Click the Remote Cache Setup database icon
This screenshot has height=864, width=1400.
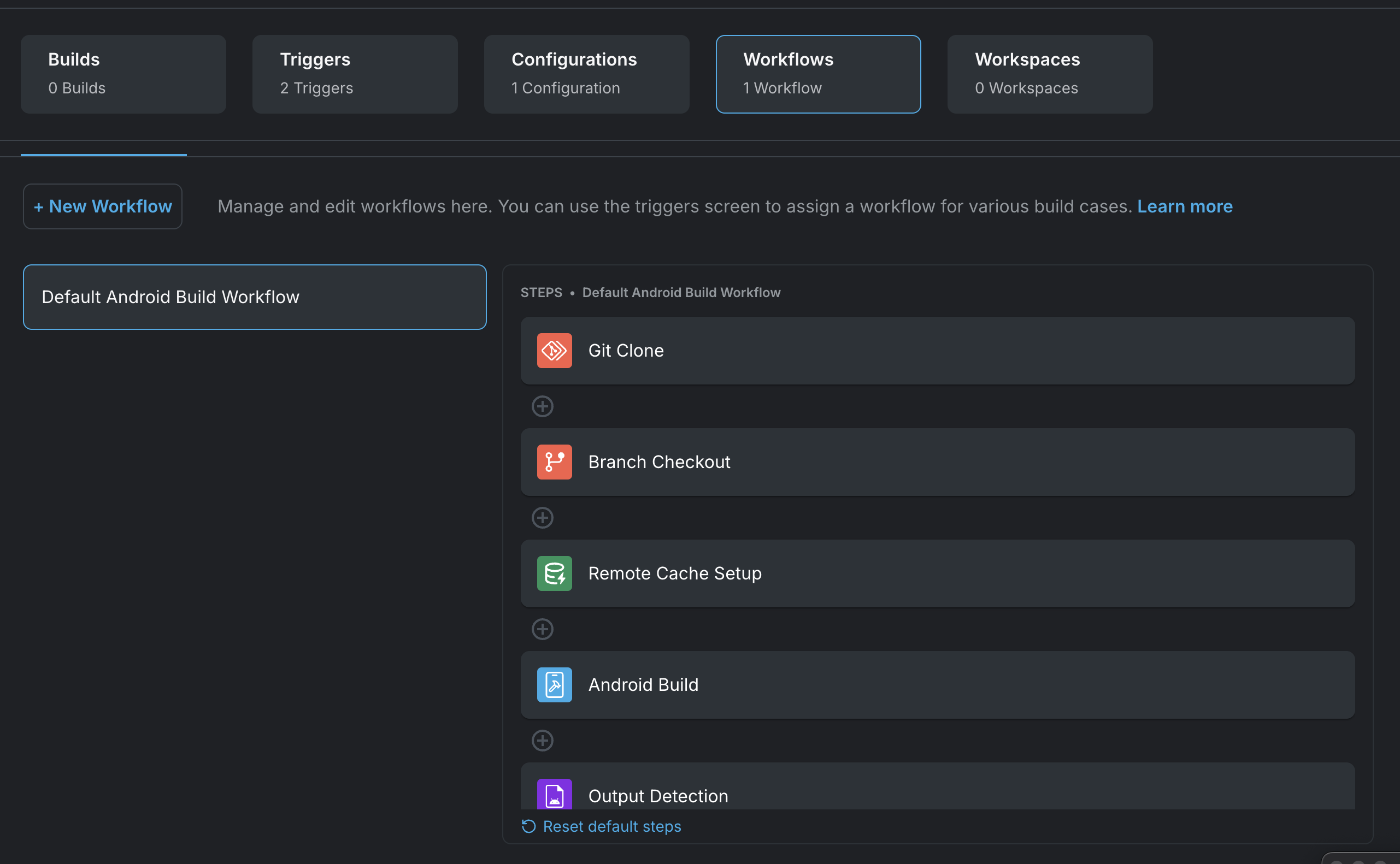tap(554, 573)
